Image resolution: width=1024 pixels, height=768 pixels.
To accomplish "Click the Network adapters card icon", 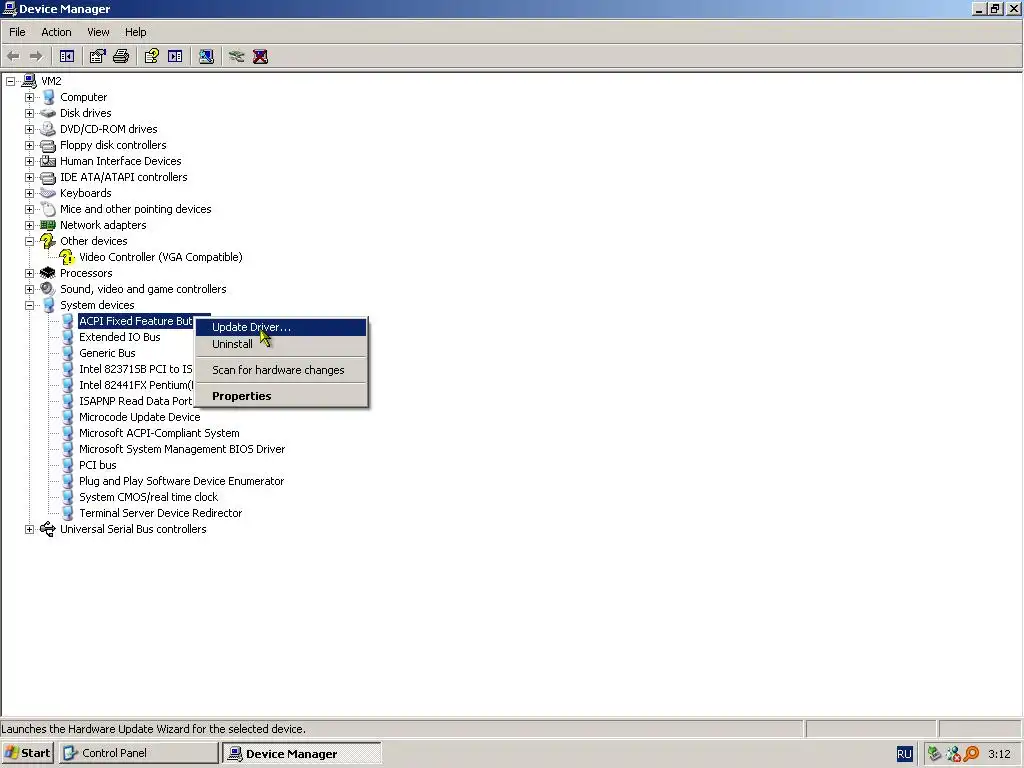I will [48, 225].
